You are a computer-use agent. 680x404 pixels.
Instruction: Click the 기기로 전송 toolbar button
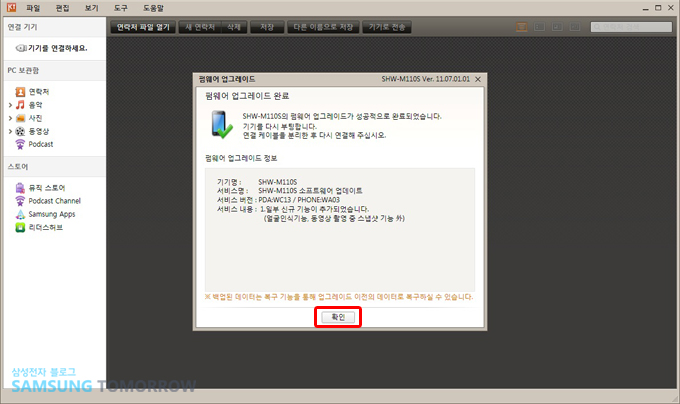(x=387, y=27)
